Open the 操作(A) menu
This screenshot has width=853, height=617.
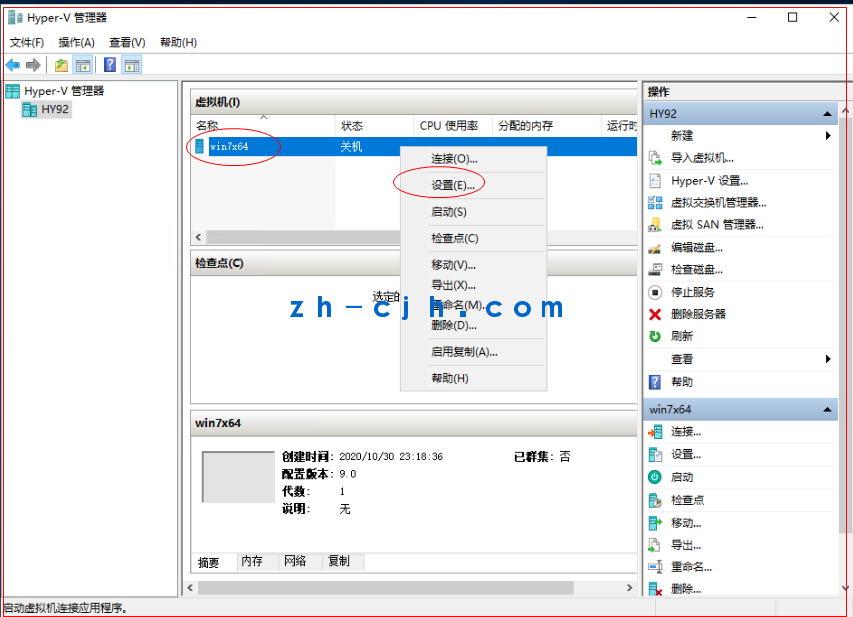click(x=77, y=42)
